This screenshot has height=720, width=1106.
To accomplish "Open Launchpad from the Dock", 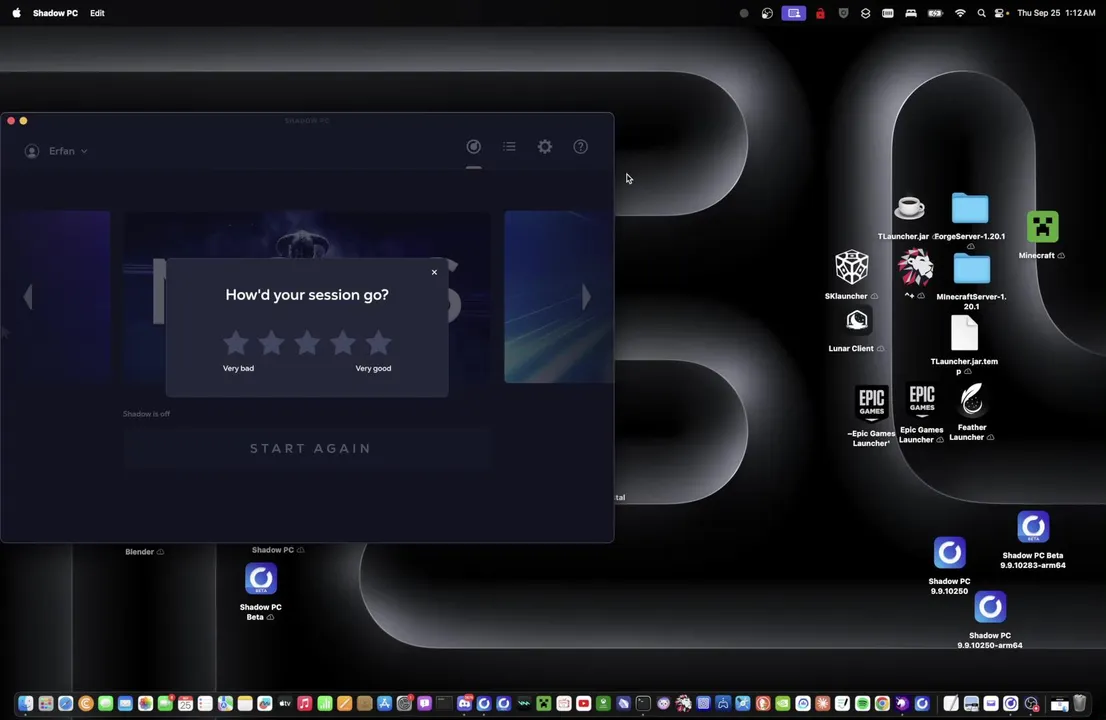I will click(46, 703).
